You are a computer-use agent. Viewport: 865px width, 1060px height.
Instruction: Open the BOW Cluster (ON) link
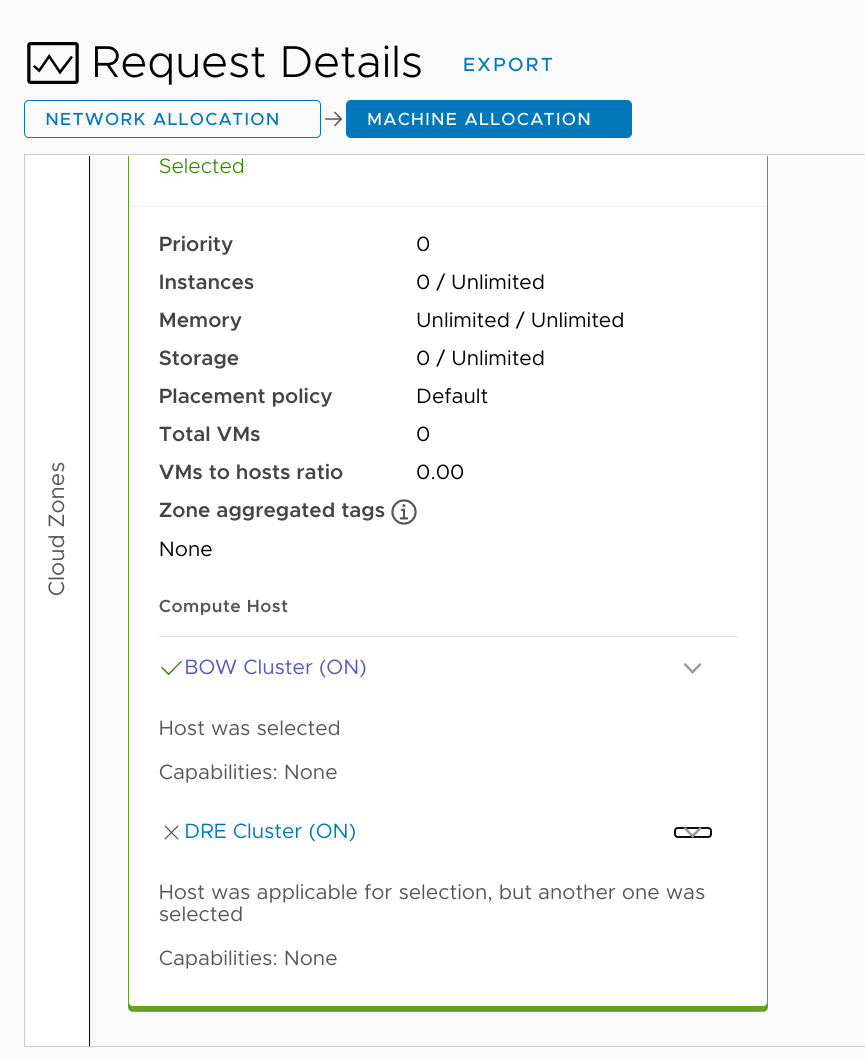pyautogui.click(x=276, y=668)
